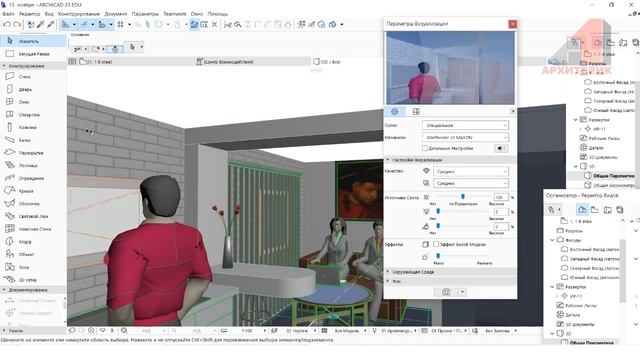This screenshot has height=360, width=640.
Task: Open the Документ menu
Action: [116, 14]
